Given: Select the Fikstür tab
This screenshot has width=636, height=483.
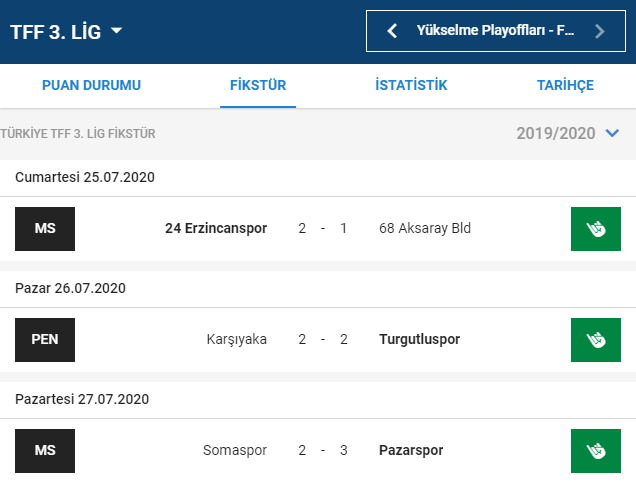Looking at the screenshot, I should click(258, 85).
